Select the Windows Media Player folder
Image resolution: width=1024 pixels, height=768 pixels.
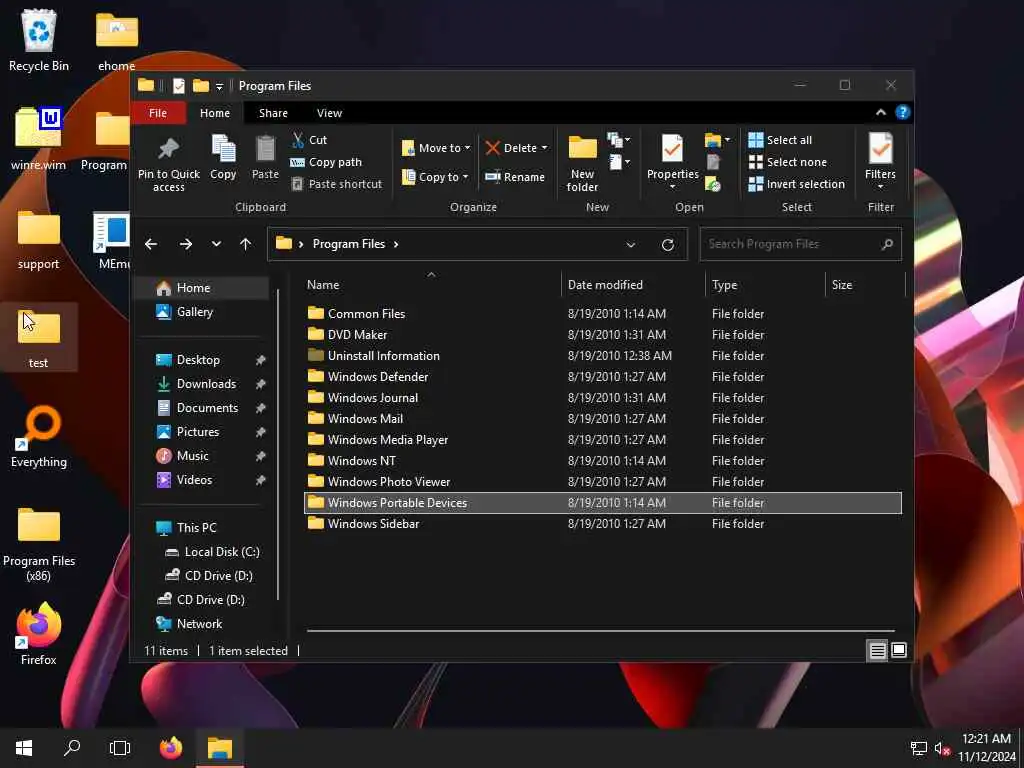[x=603, y=440]
